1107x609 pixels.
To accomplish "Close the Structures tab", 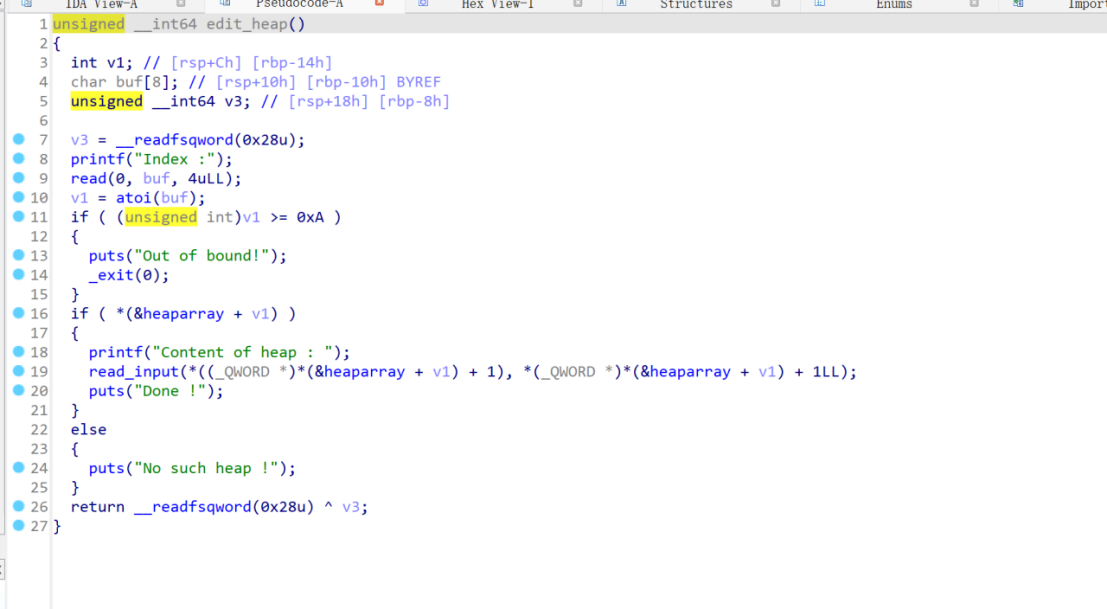I will coord(776,4).
